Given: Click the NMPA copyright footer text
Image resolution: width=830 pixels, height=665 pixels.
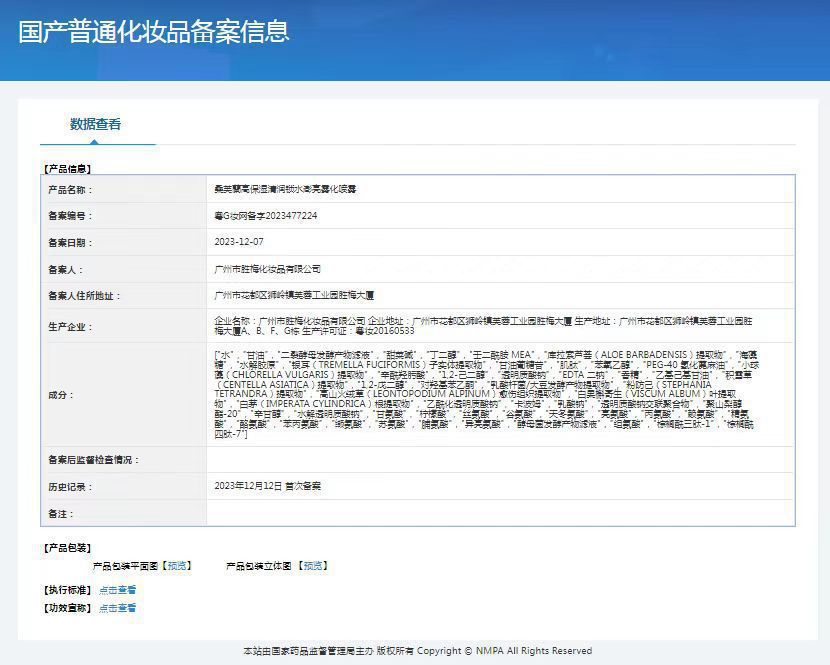Looking at the screenshot, I should click(x=418, y=651).
